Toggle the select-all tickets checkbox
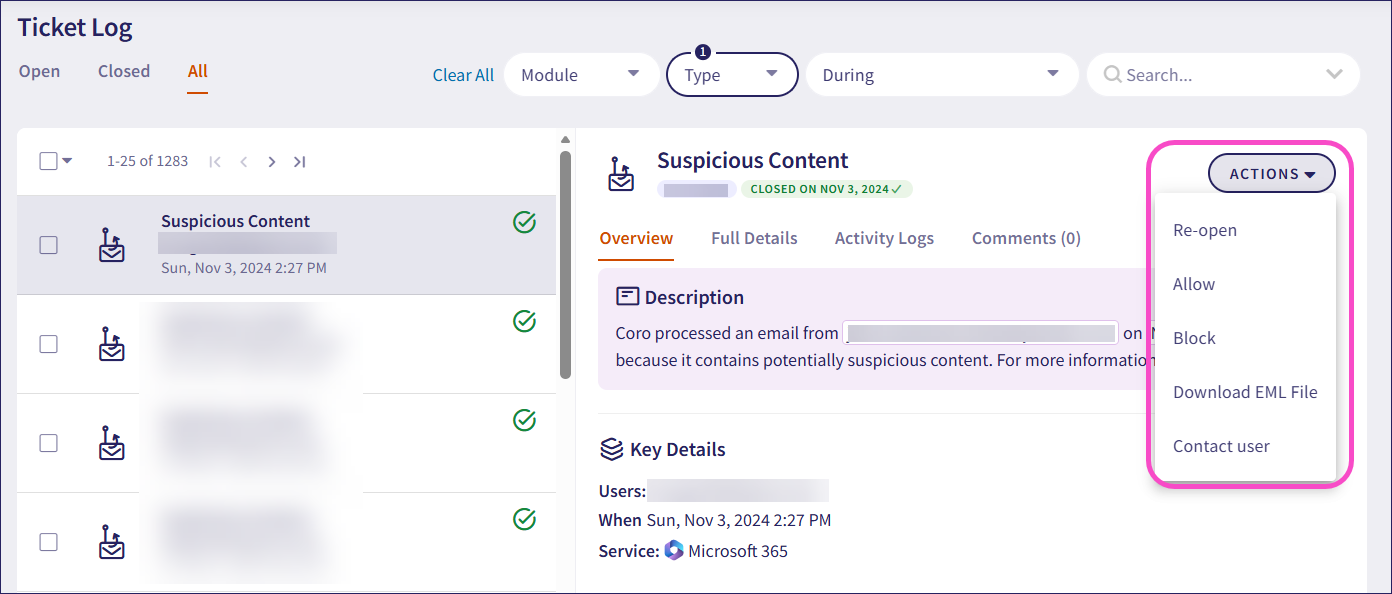 [x=48, y=162]
